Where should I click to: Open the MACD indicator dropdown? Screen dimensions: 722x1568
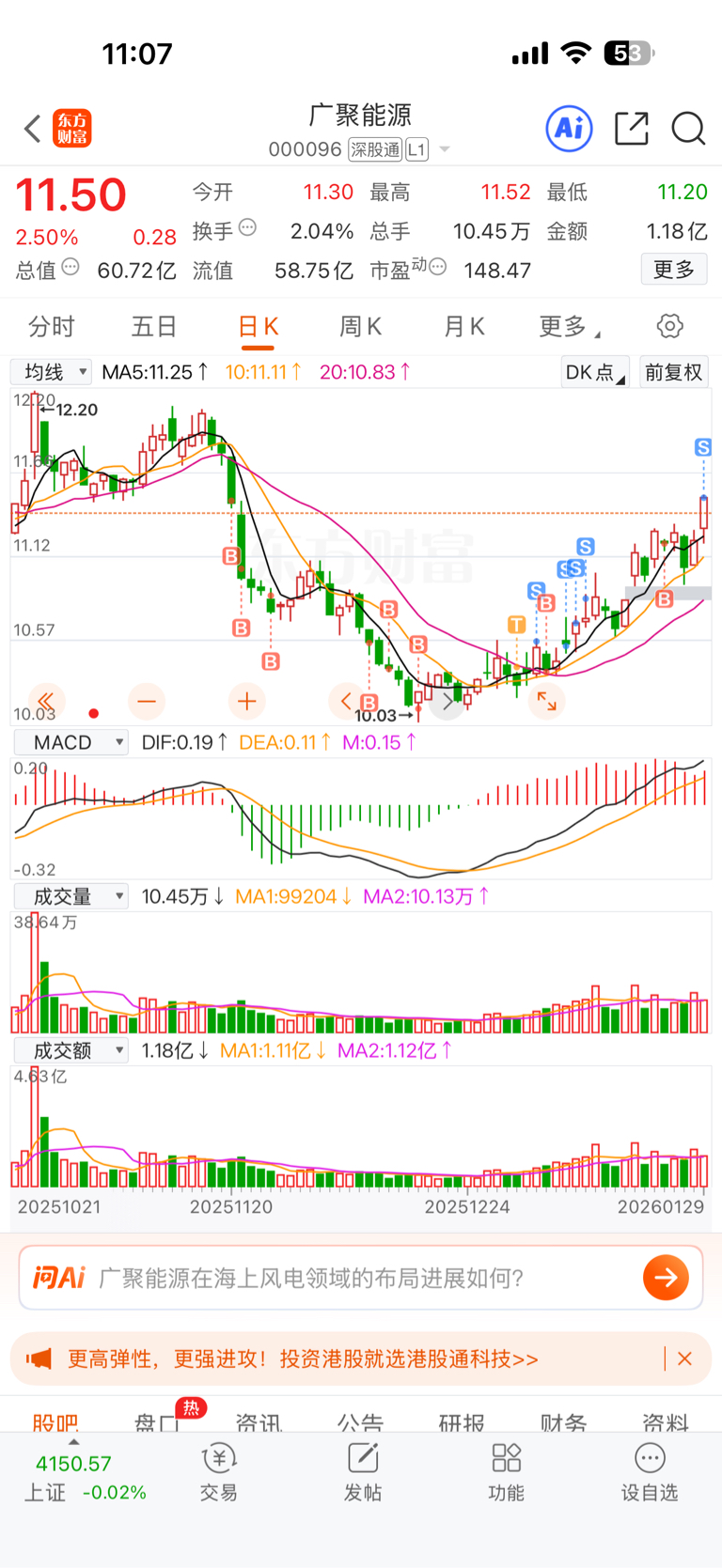click(71, 742)
